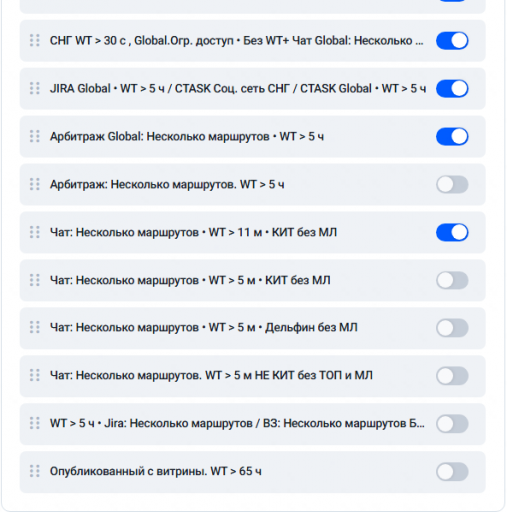507x512 pixels.
Task: Disable the СНГ WT > 30 с toggle
Action: [x=452, y=41]
